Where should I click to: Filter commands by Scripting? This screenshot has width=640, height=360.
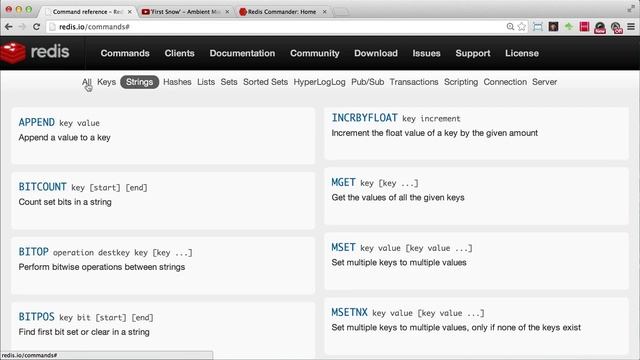[x=461, y=82]
